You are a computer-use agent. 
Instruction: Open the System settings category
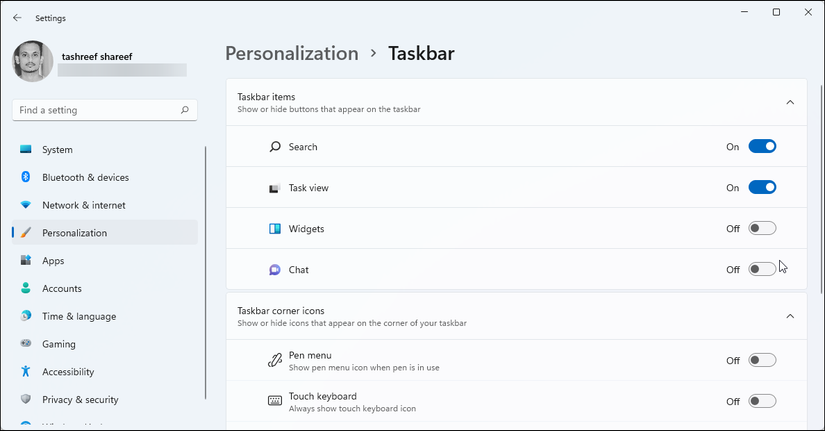coord(57,150)
